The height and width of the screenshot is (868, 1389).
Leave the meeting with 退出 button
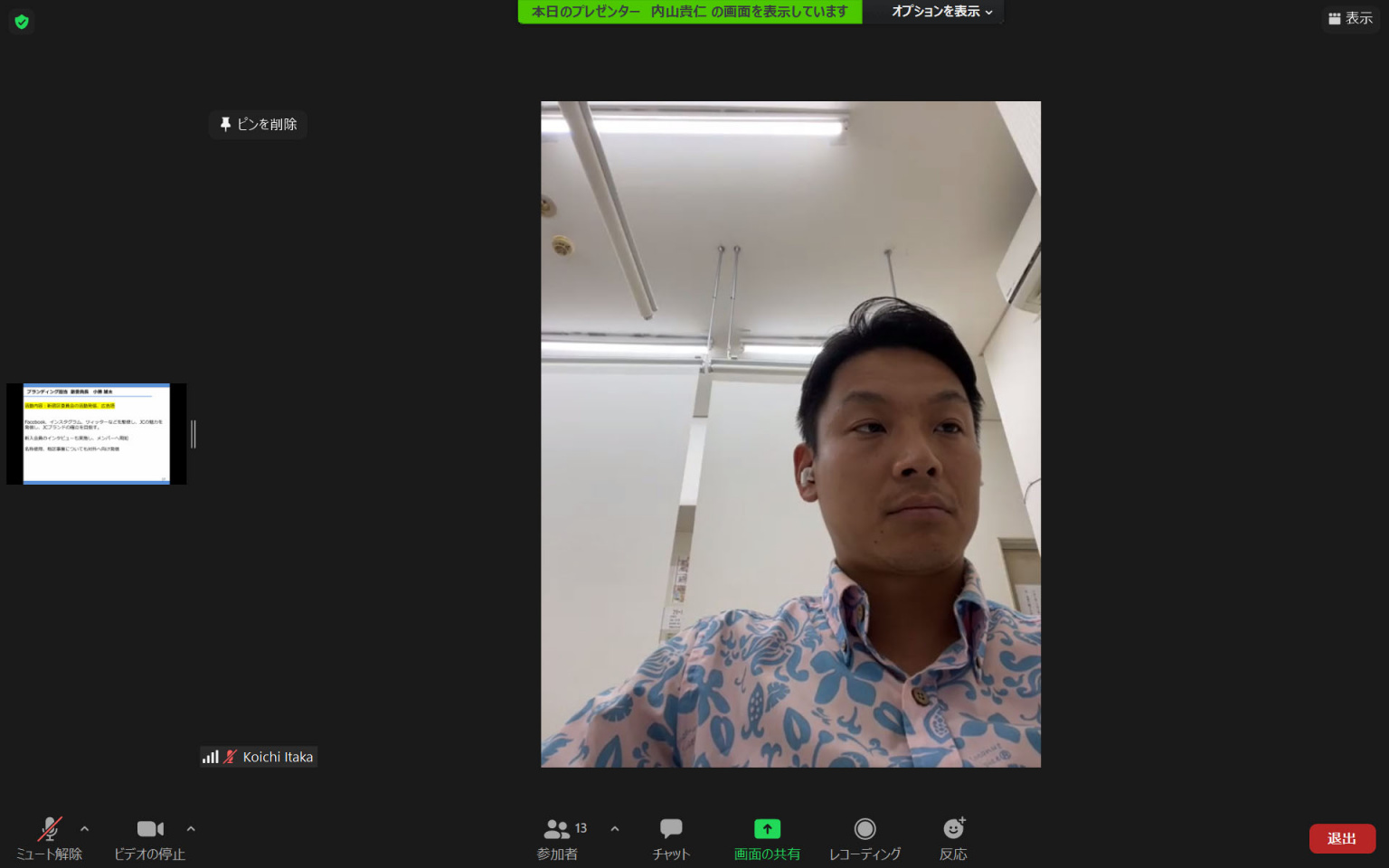tap(1341, 838)
